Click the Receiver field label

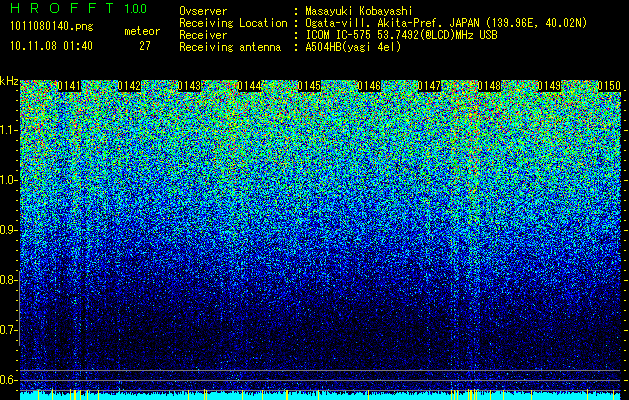(203, 35)
